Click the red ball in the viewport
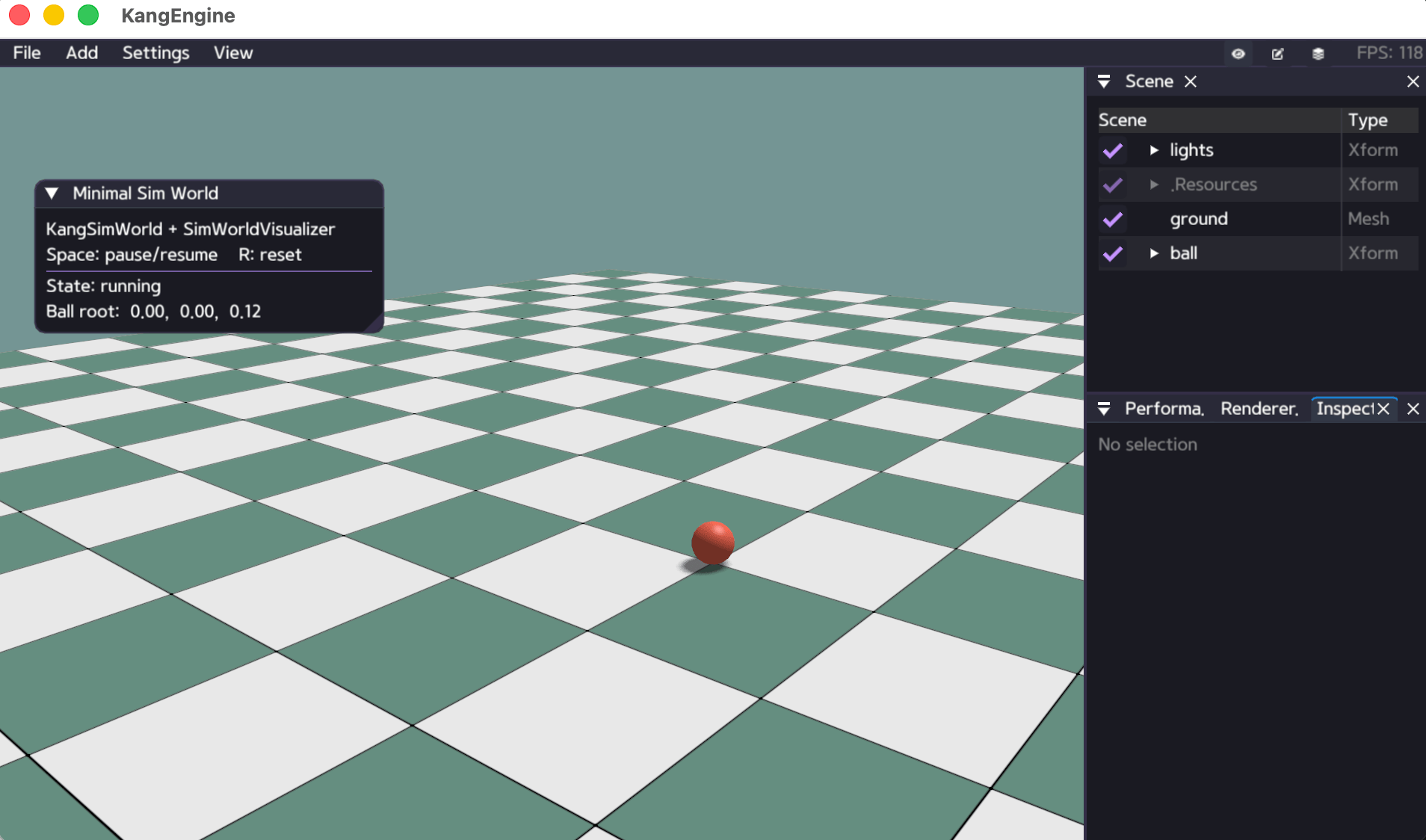Viewport: 1426px width, 840px height. [x=713, y=543]
